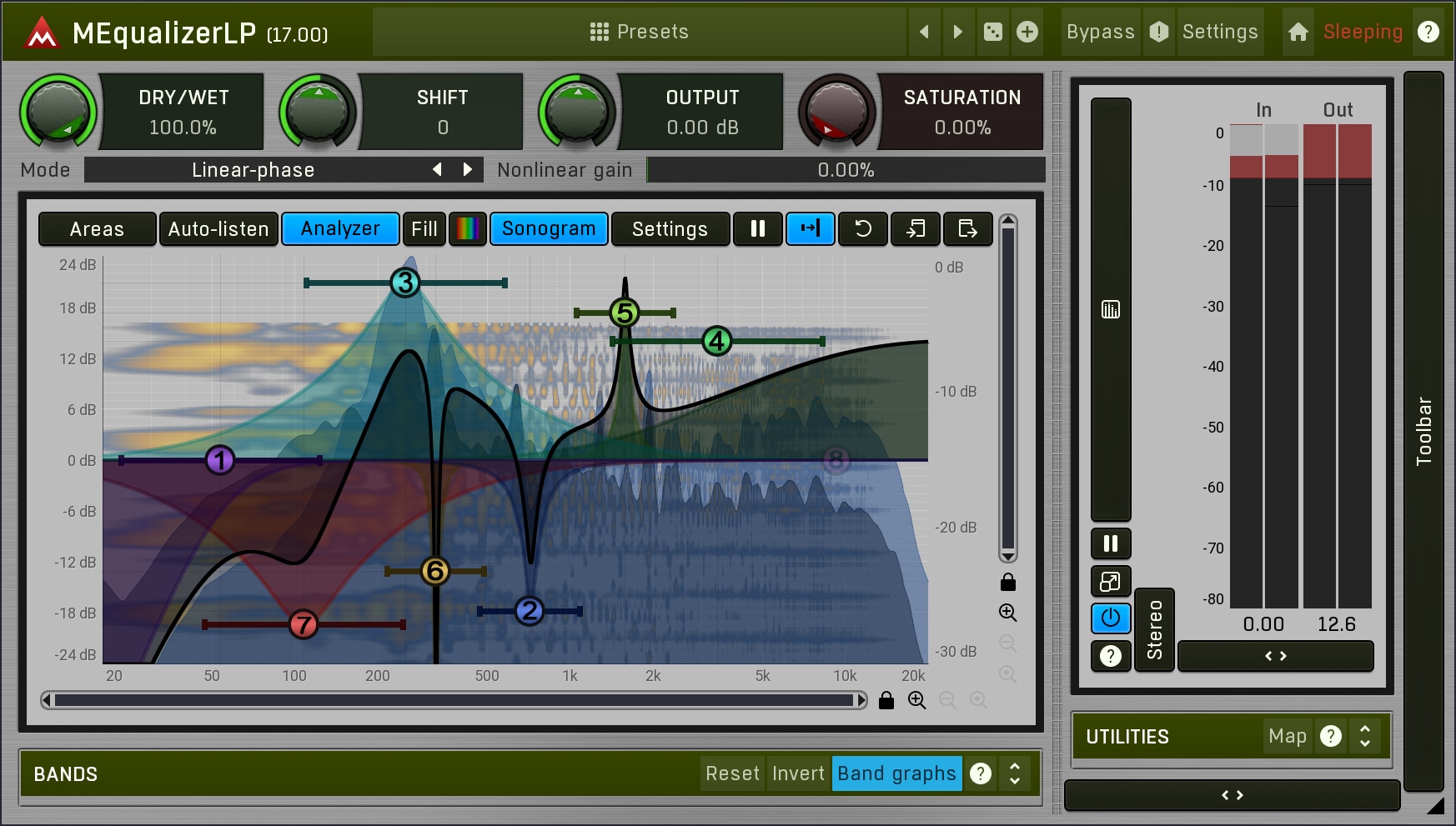This screenshot has width=1456, height=826.
Task: Switch to next Mode with right arrow
Action: point(468,170)
